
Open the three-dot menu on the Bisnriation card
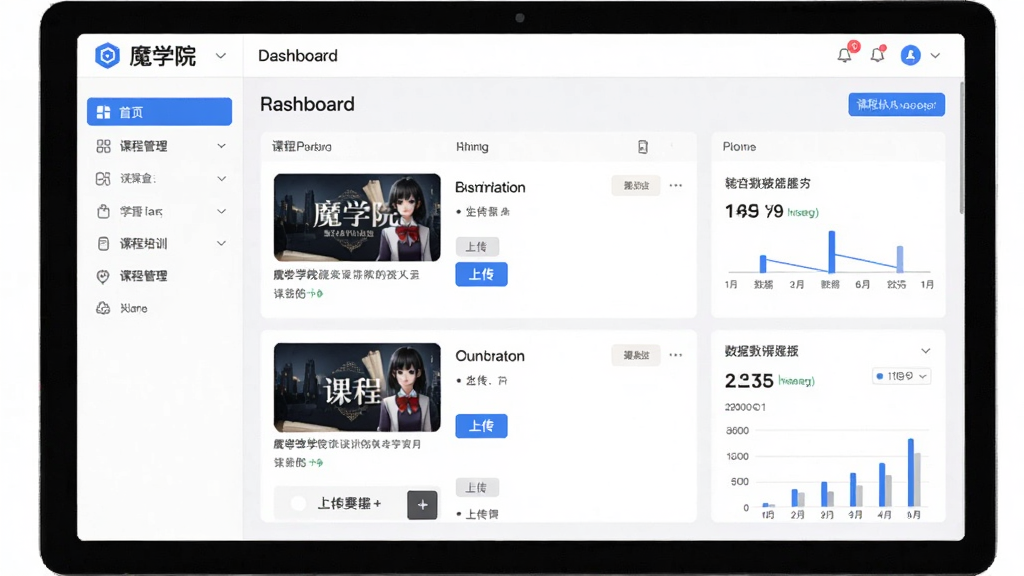click(x=676, y=186)
